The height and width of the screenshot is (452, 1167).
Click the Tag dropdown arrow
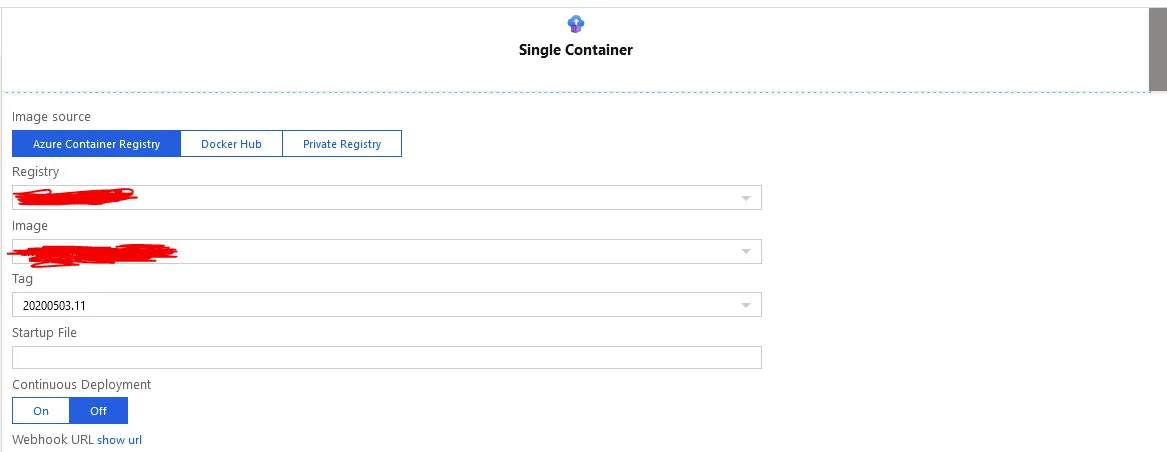745,305
